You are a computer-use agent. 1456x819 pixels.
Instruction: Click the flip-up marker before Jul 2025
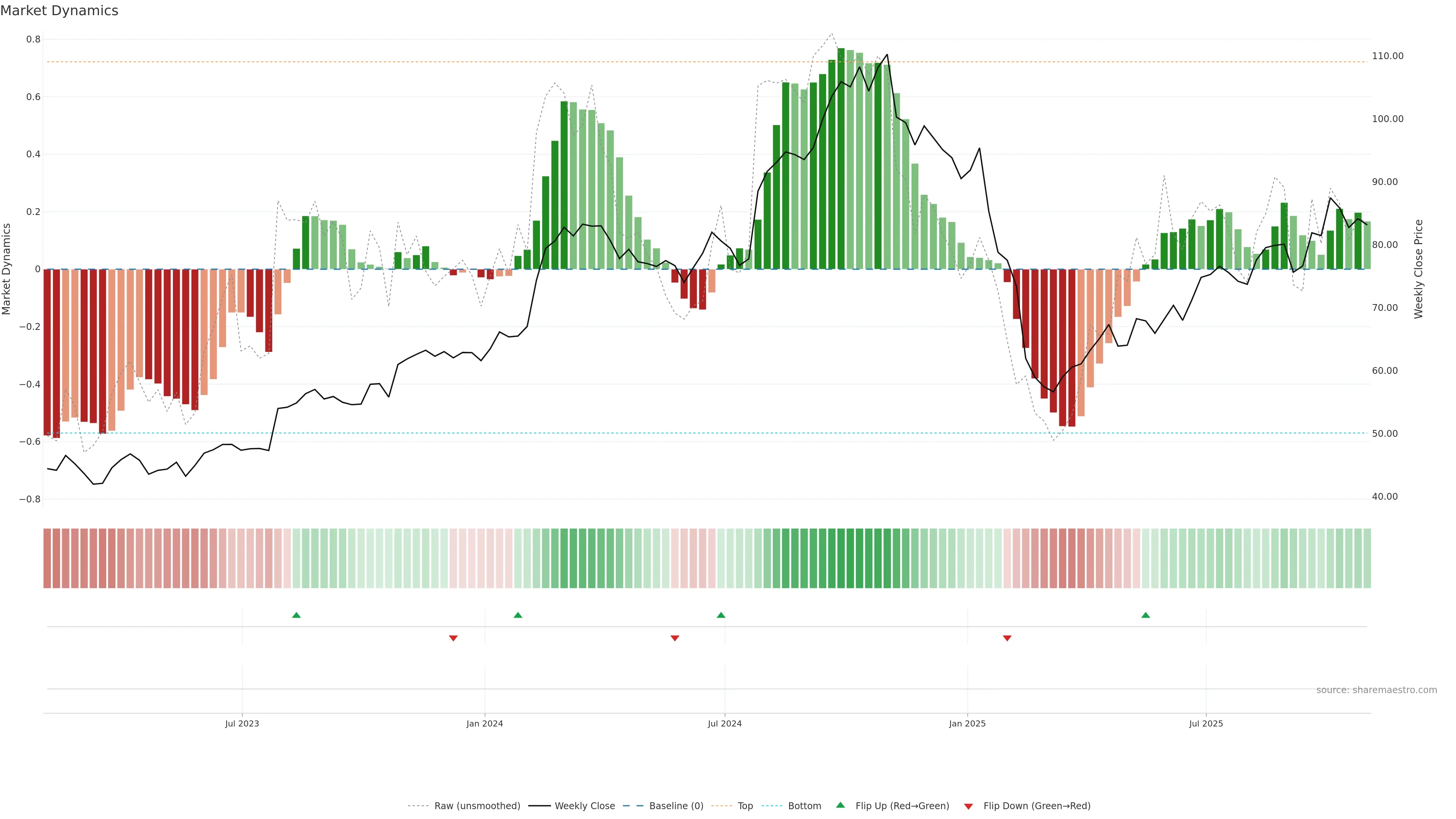pyautogui.click(x=1145, y=615)
